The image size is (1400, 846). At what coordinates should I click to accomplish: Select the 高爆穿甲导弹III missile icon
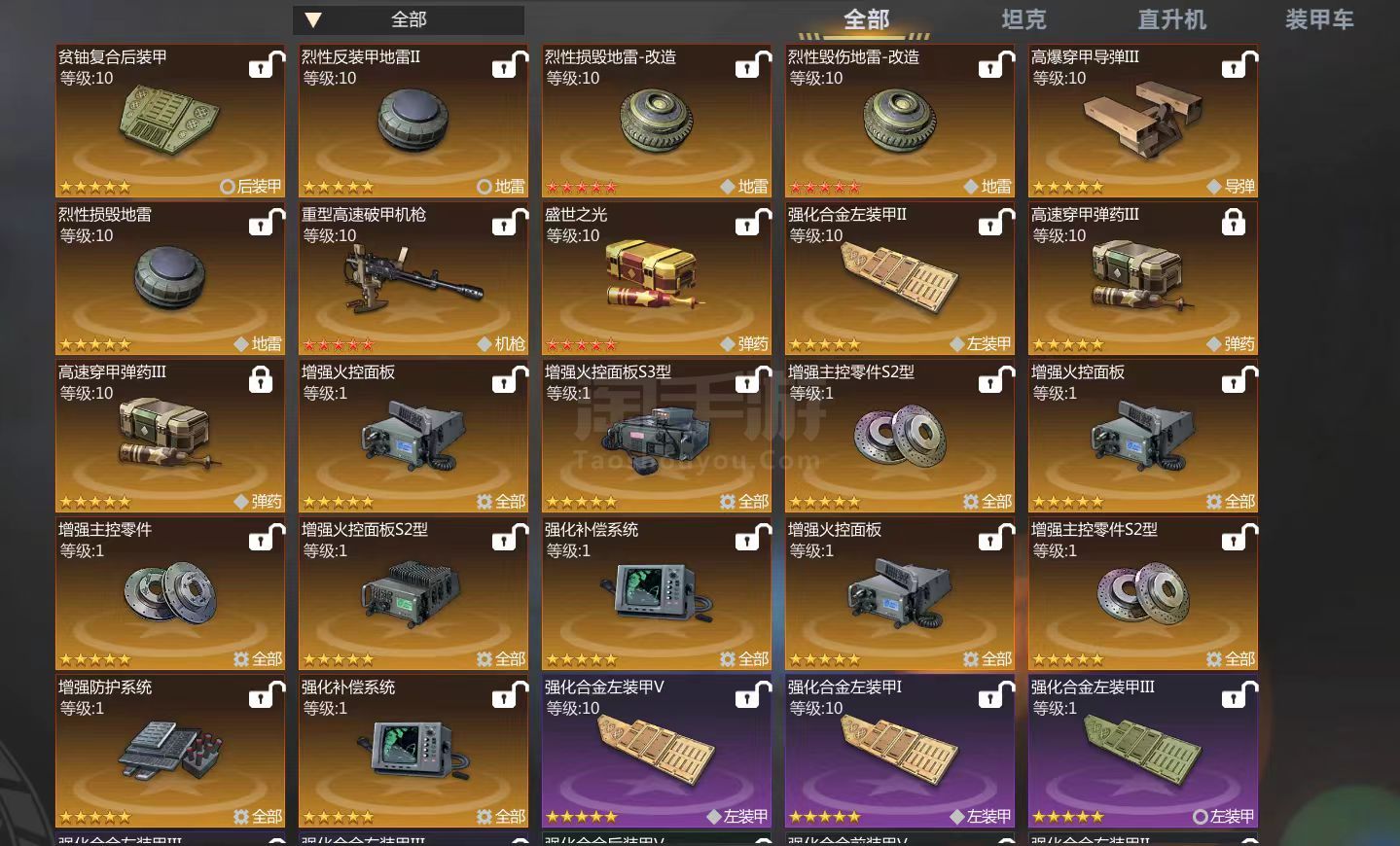pyautogui.click(x=1142, y=123)
